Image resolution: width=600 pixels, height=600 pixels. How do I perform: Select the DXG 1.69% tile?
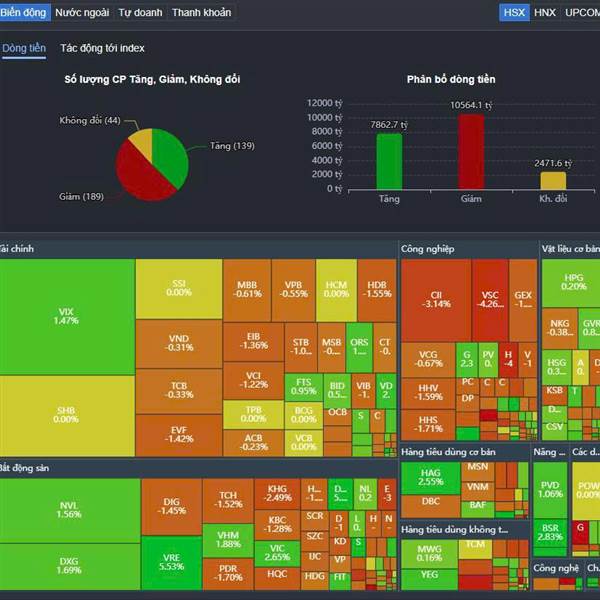tap(70, 566)
